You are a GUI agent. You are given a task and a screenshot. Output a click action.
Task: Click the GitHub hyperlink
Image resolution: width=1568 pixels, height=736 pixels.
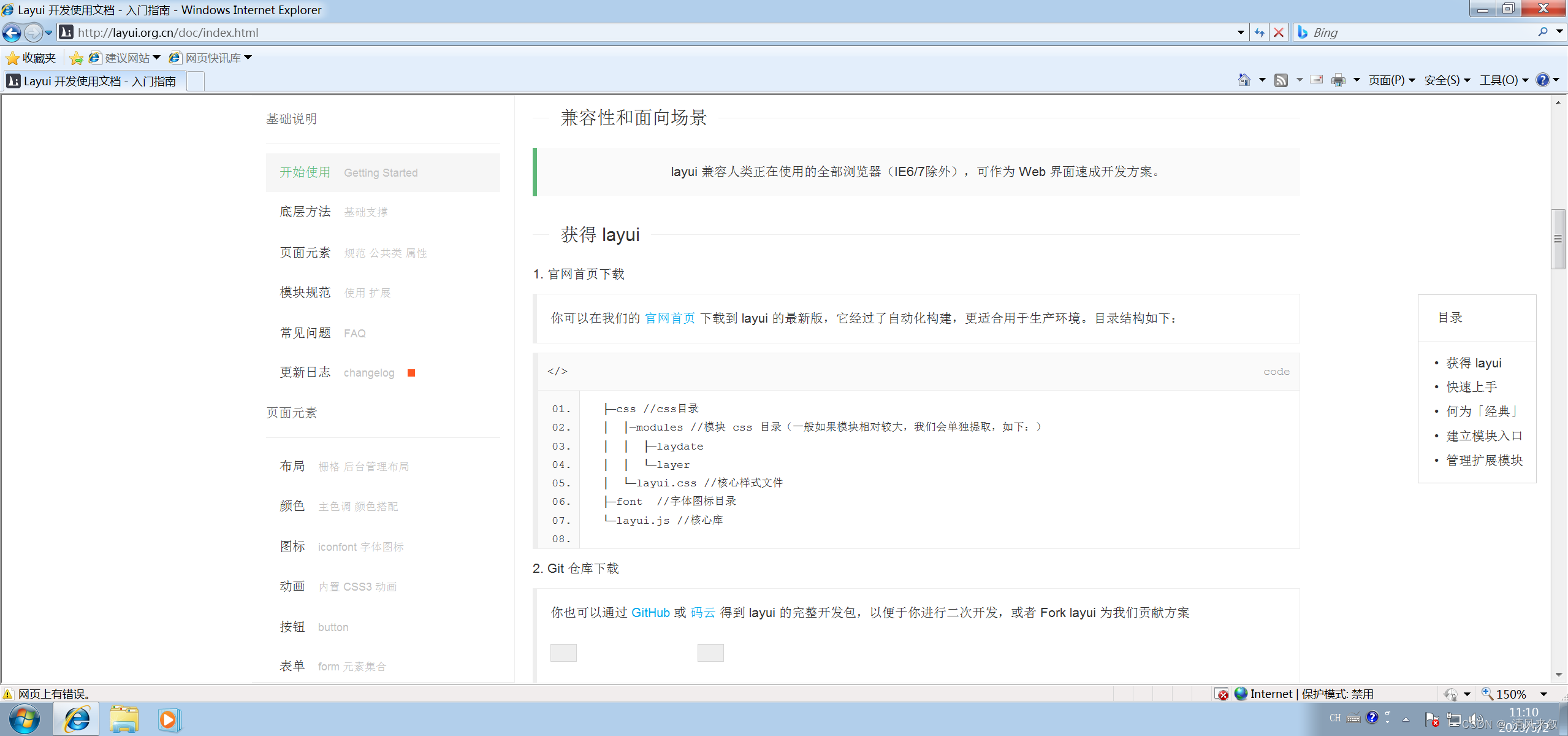(650, 612)
